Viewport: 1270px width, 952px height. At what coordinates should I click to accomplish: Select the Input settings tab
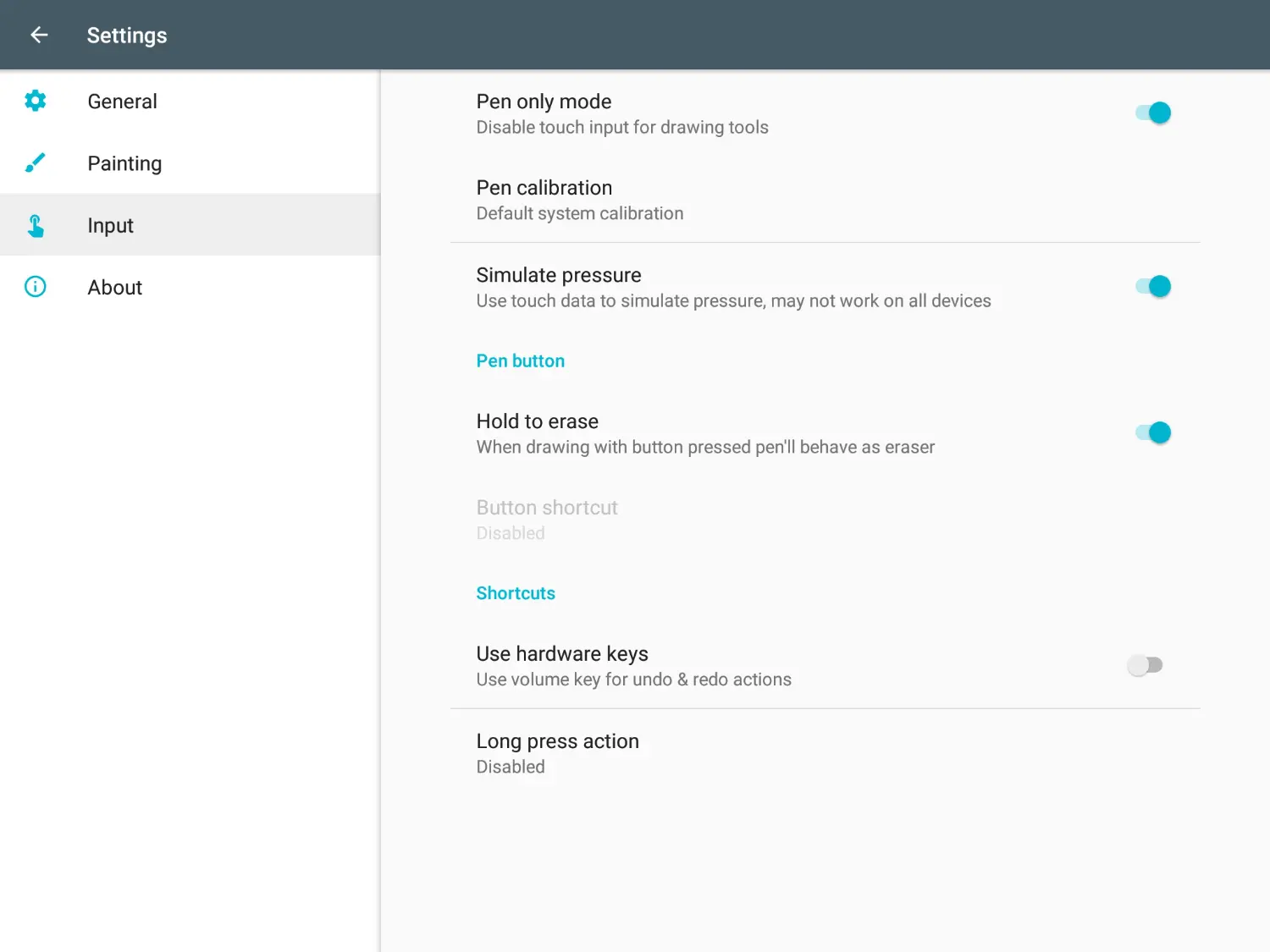(x=190, y=225)
